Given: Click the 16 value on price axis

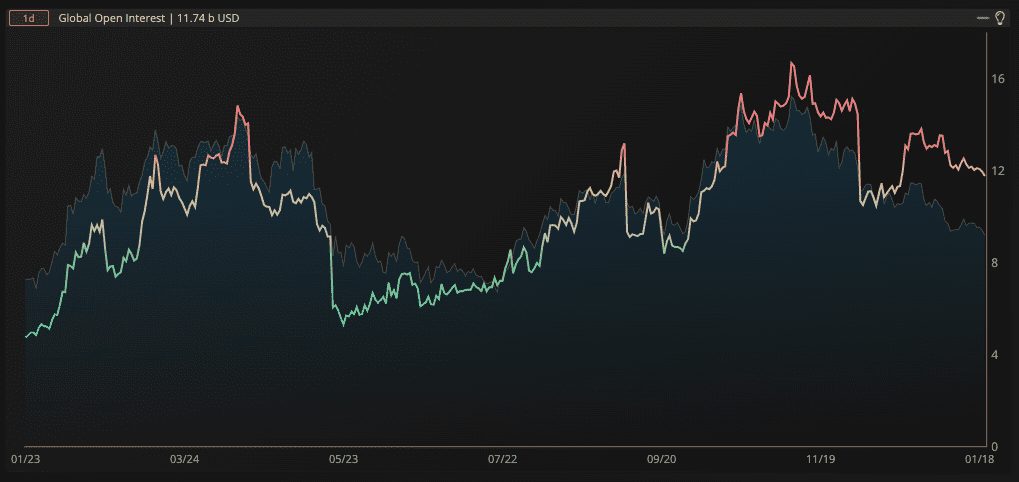Looking at the screenshot, I should tap(997, 78).
